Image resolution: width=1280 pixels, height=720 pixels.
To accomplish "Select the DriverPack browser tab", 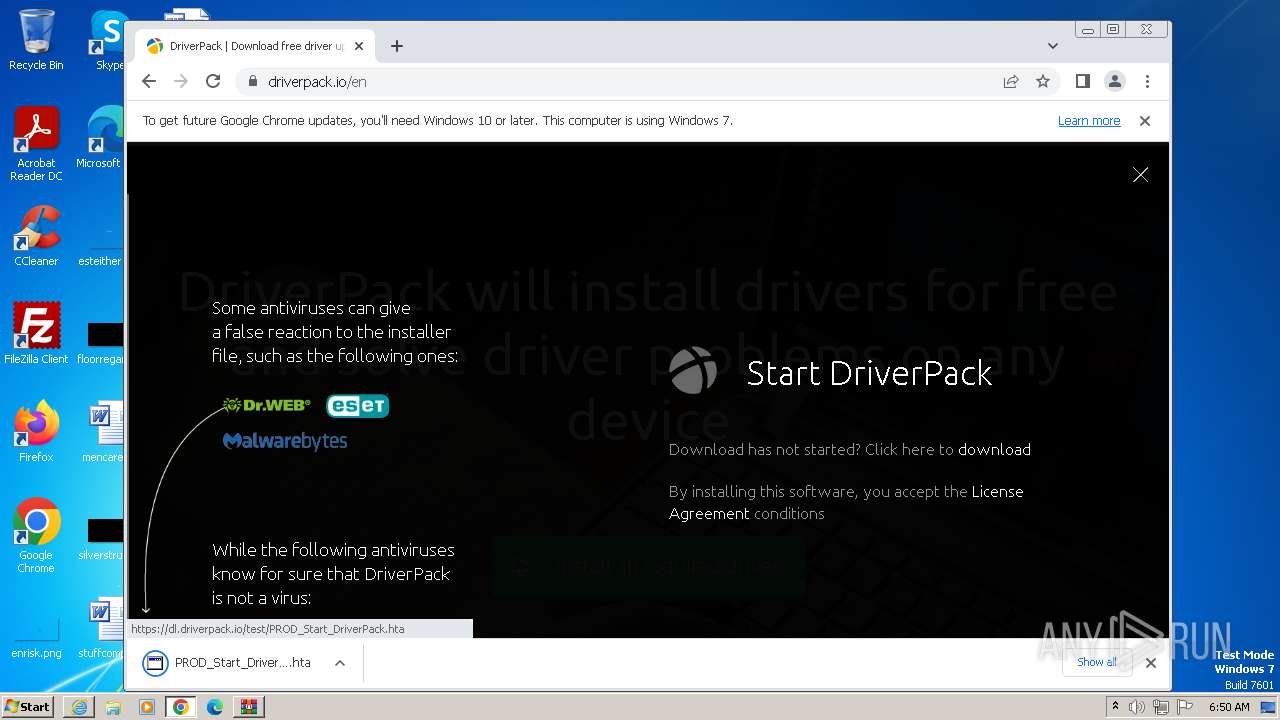I will (255, 46).
